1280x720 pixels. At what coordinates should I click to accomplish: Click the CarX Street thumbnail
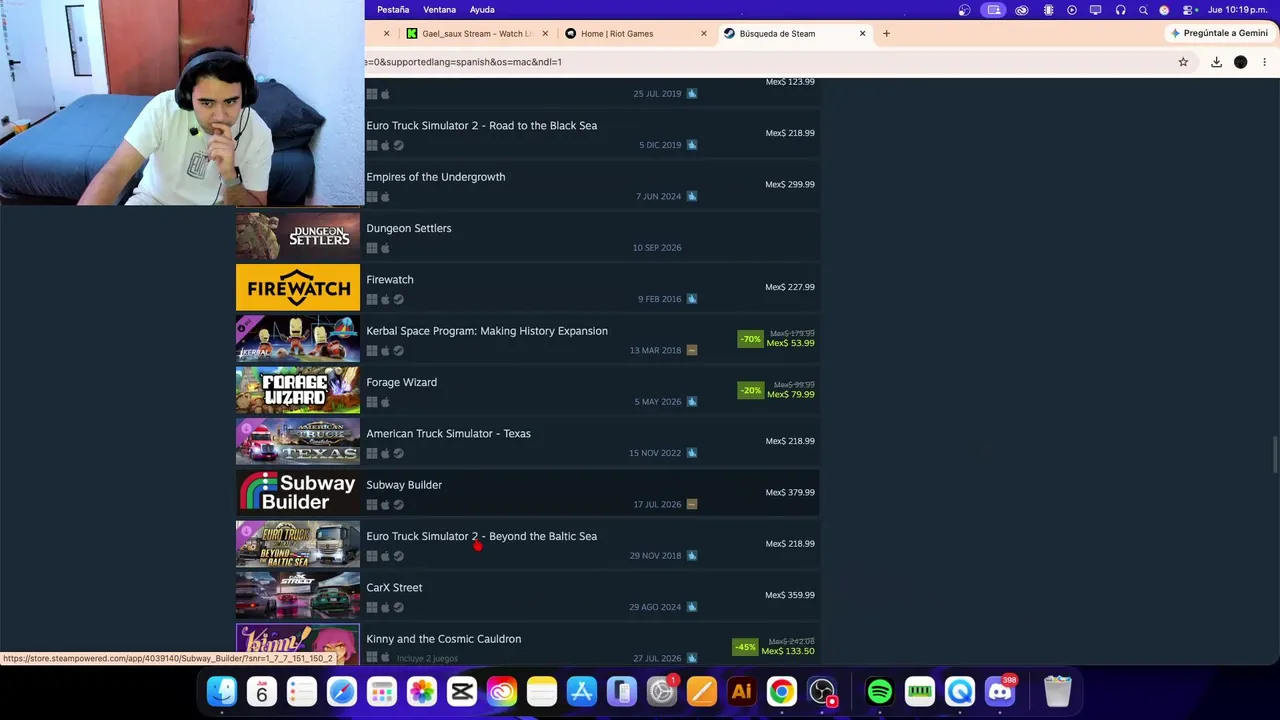[x=298, y=595]
